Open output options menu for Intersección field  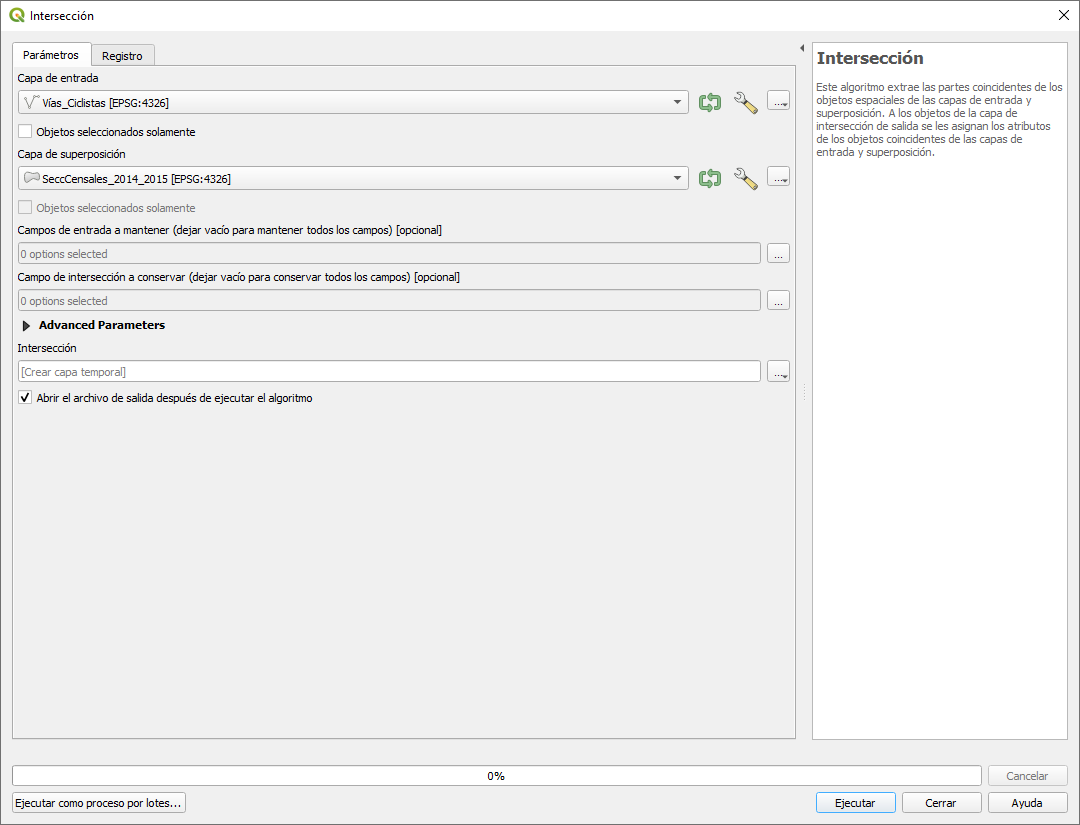(778, 371)
